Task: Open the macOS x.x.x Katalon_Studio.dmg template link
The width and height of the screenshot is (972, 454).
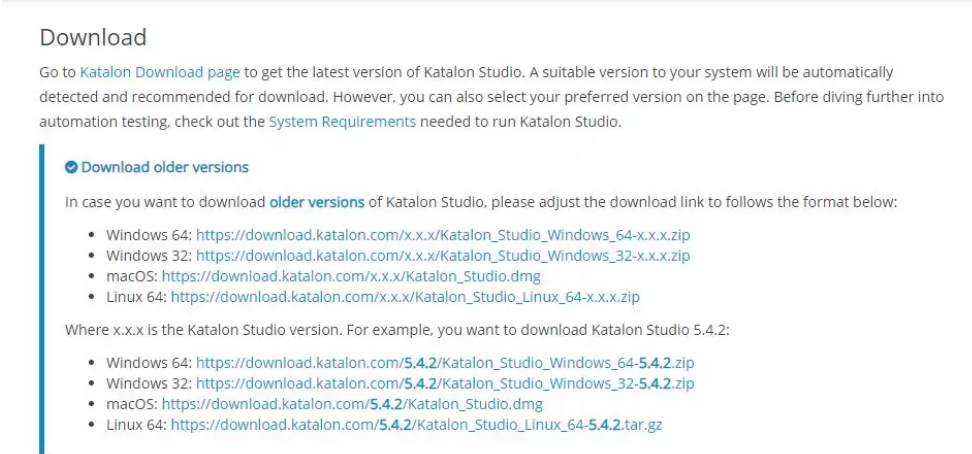Action: pos(352,276)
